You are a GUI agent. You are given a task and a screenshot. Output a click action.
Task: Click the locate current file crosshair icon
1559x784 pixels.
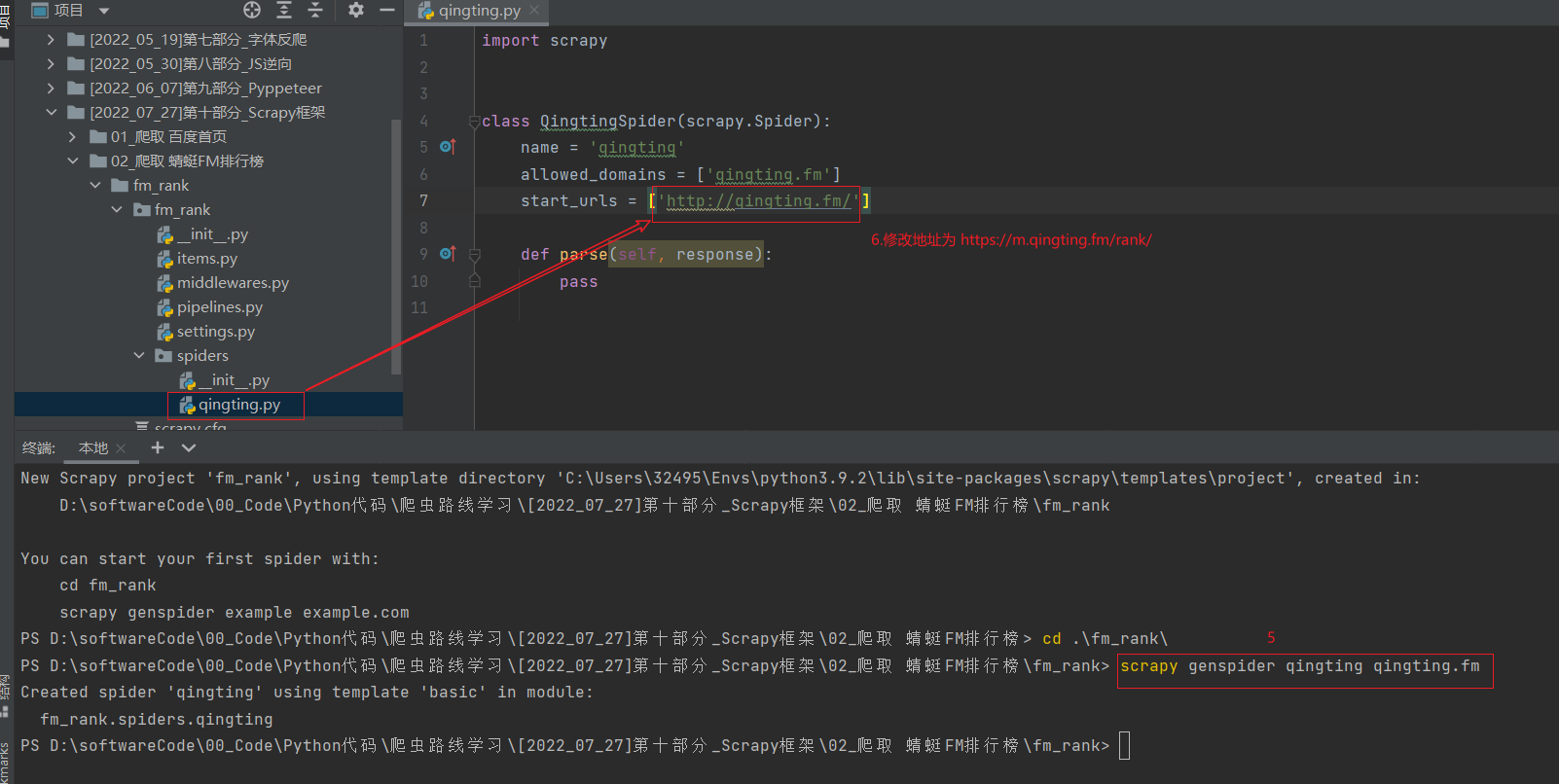coord(252,10)
